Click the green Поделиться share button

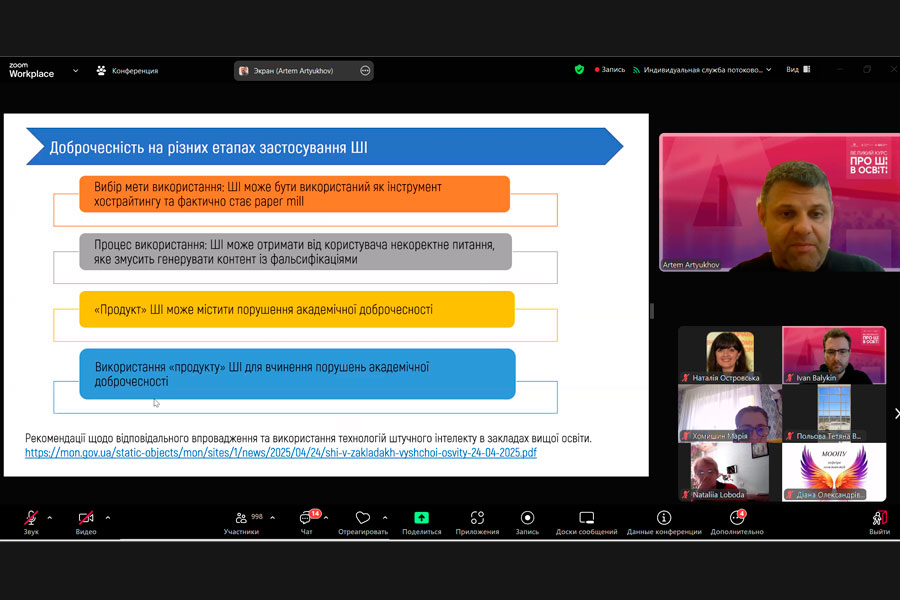[x=421, y=520]
